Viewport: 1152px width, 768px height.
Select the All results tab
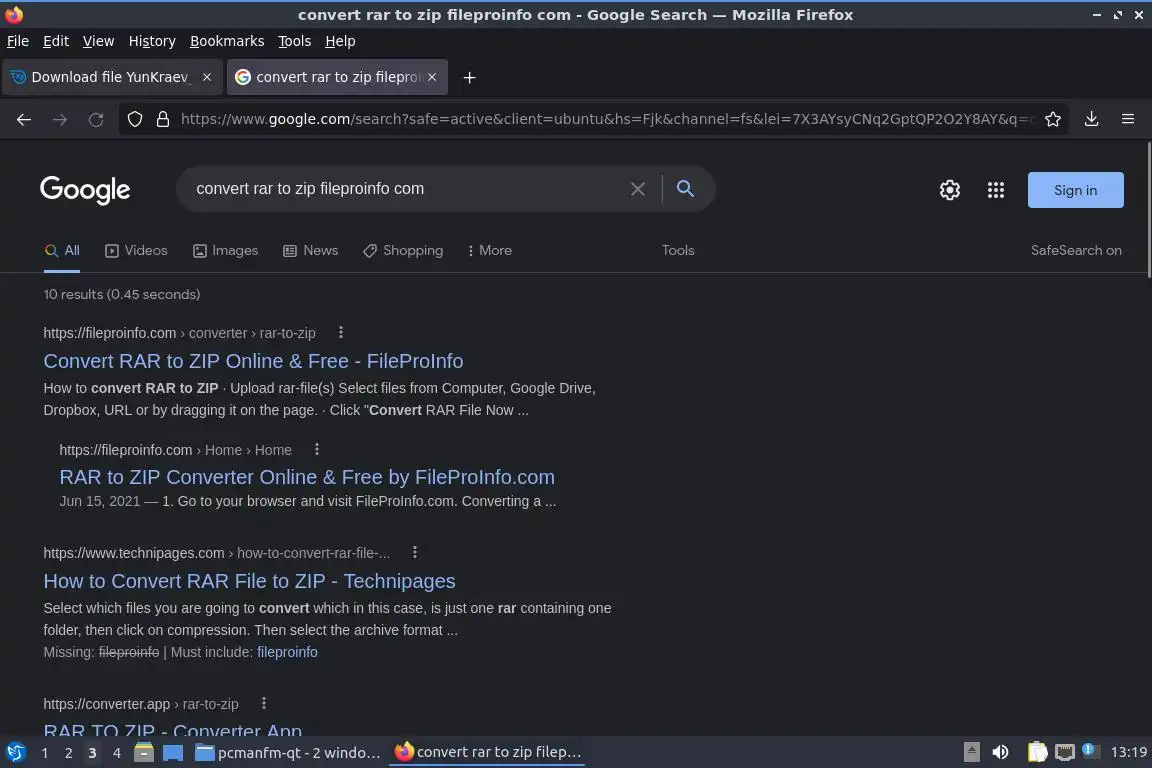62,251
